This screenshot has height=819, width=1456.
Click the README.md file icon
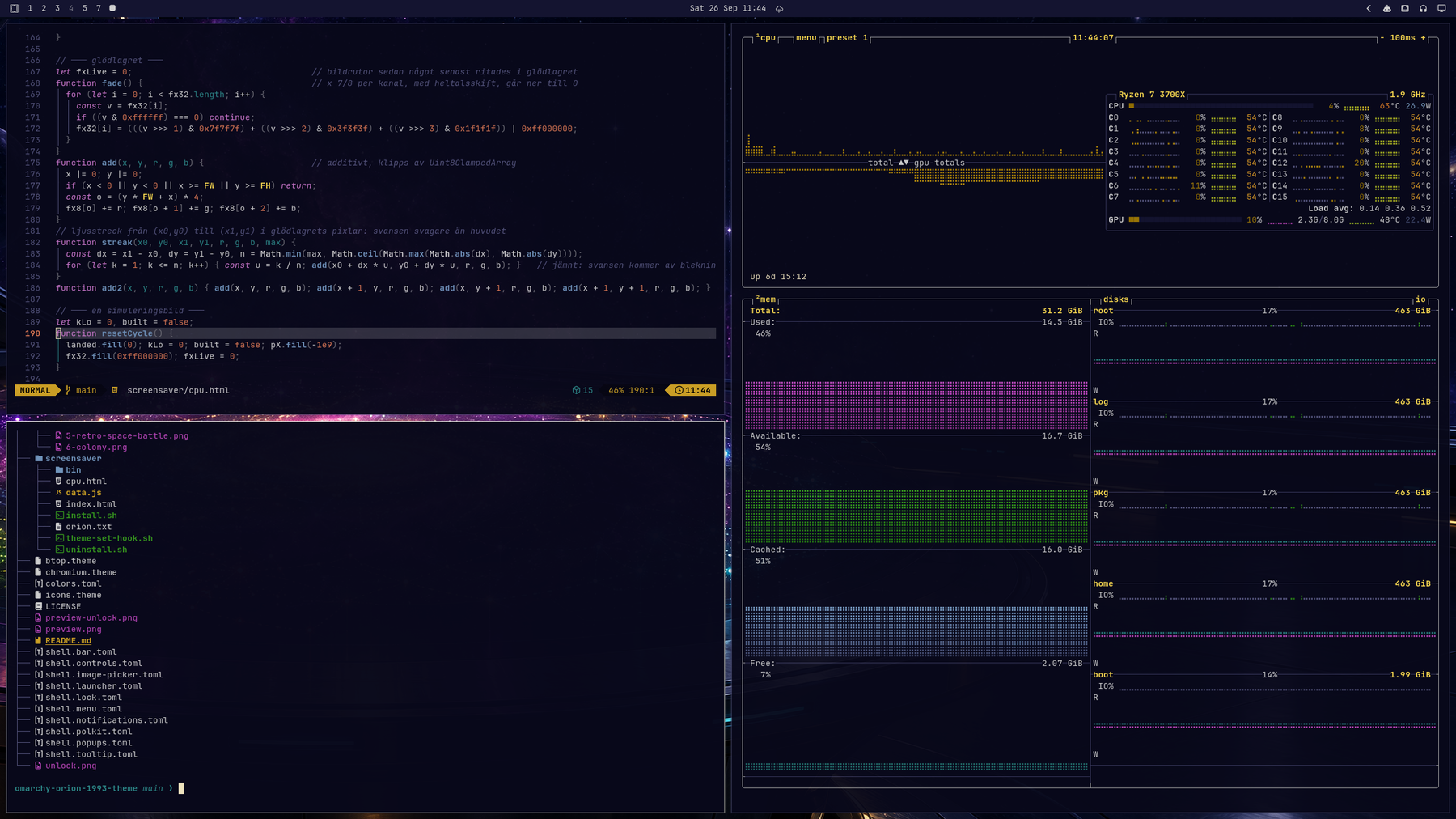(x=38, y=641)
